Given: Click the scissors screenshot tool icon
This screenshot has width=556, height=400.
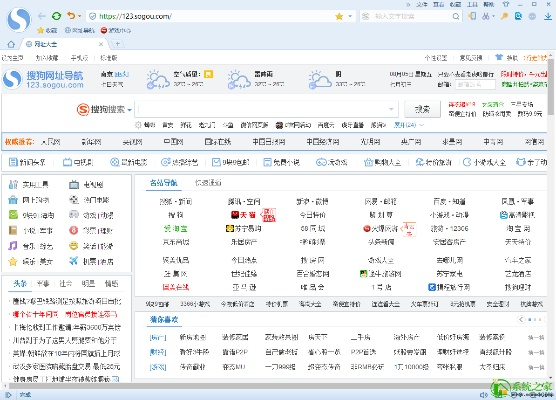Looking at the screenshot, I should click(485, 16).
